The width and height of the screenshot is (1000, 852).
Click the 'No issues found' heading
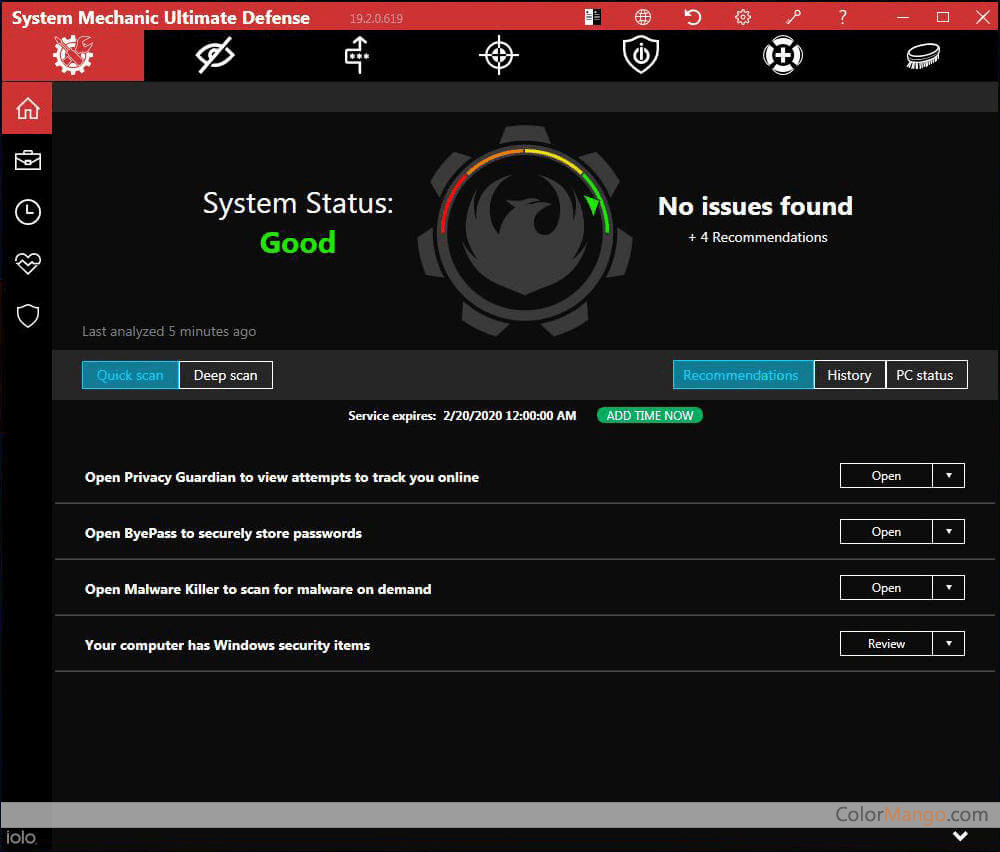(755, 206)
